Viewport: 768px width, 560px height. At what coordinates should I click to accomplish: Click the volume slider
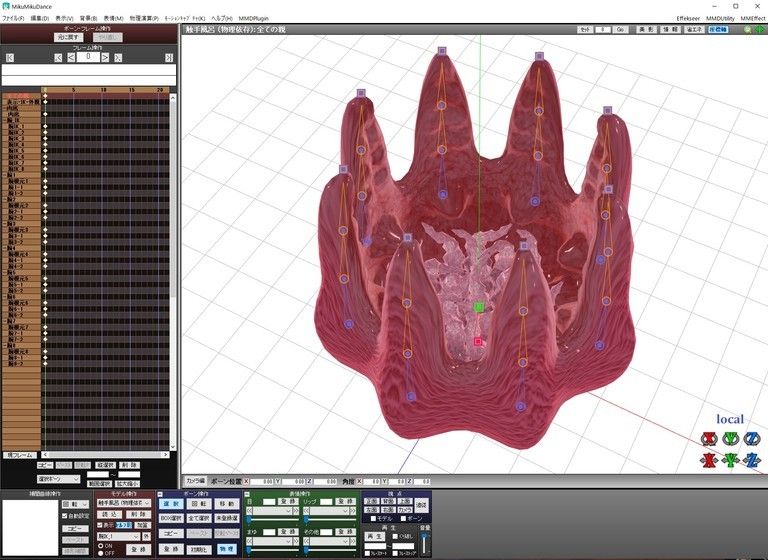(x=424, y=543)
